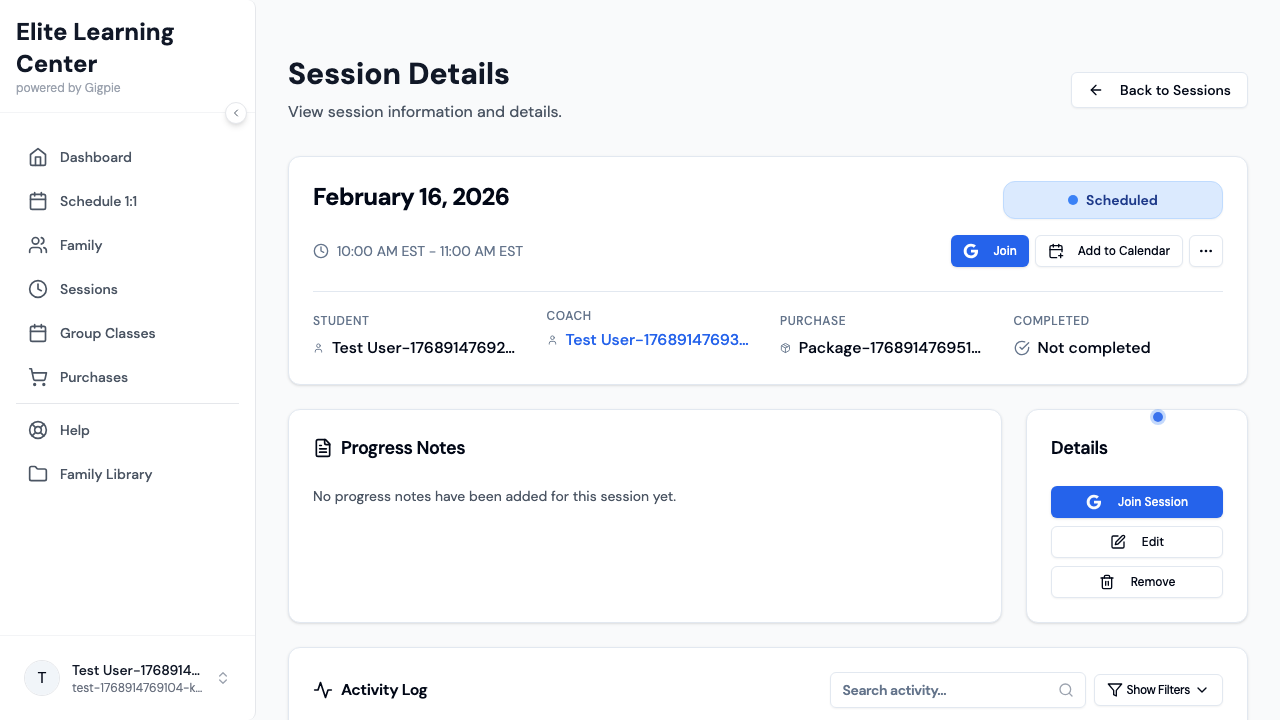Click the blue Join Session button
1280x720 pixels.
1136,502
